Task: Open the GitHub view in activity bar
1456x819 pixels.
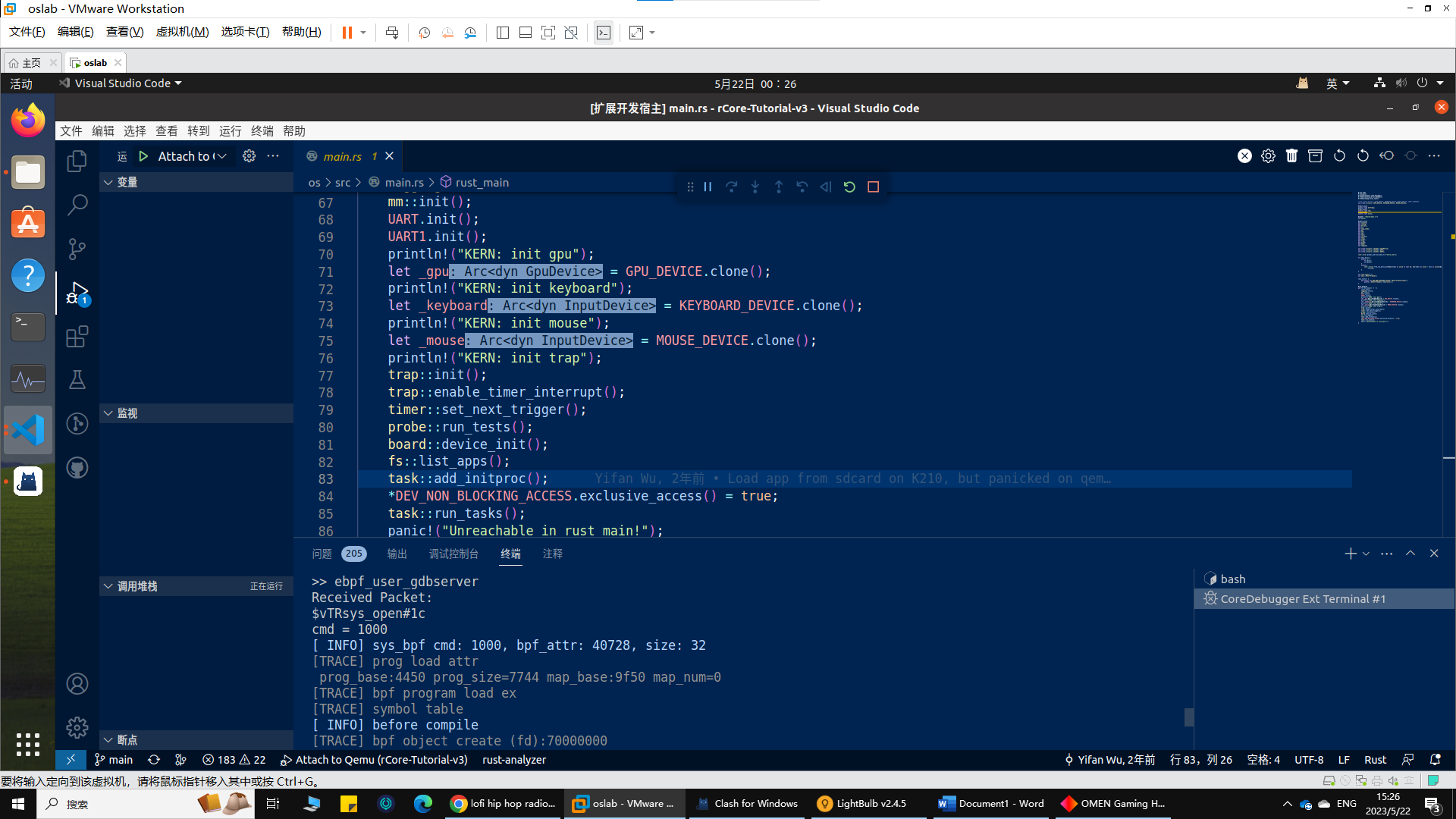Action: (77, 468)
